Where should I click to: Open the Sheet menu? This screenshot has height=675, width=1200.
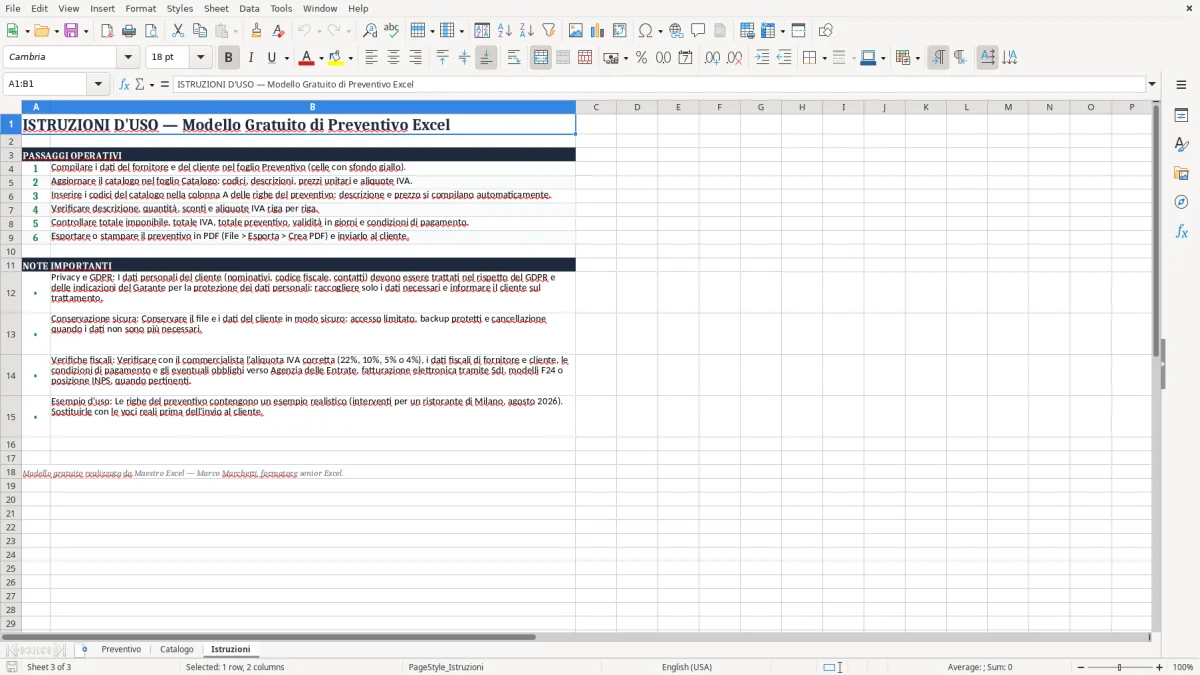coord(216,8)
